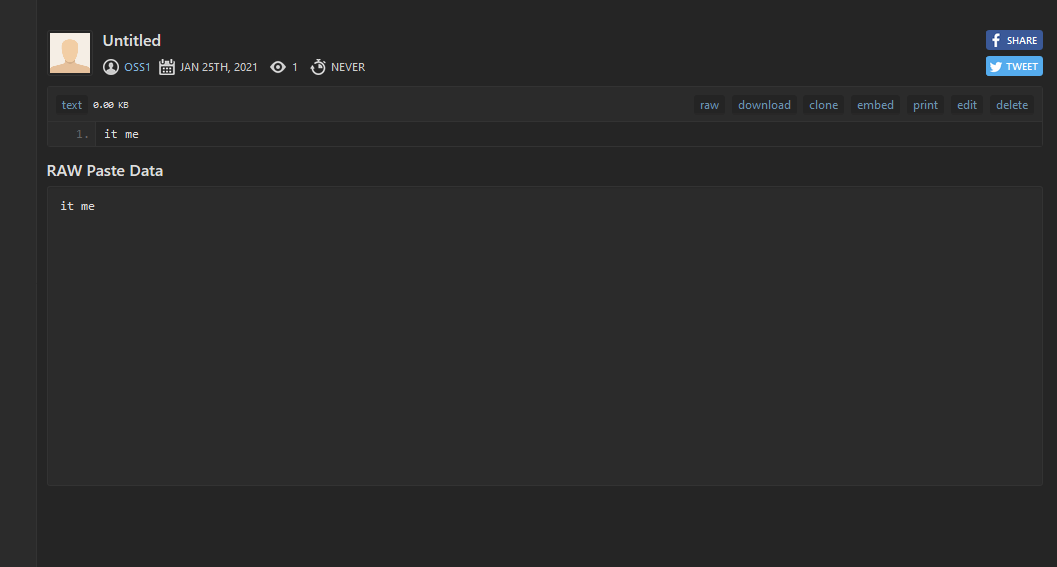This screenshot has width=1057, height=567.
Task: Click the line number 1
Action: pos(82,134)
